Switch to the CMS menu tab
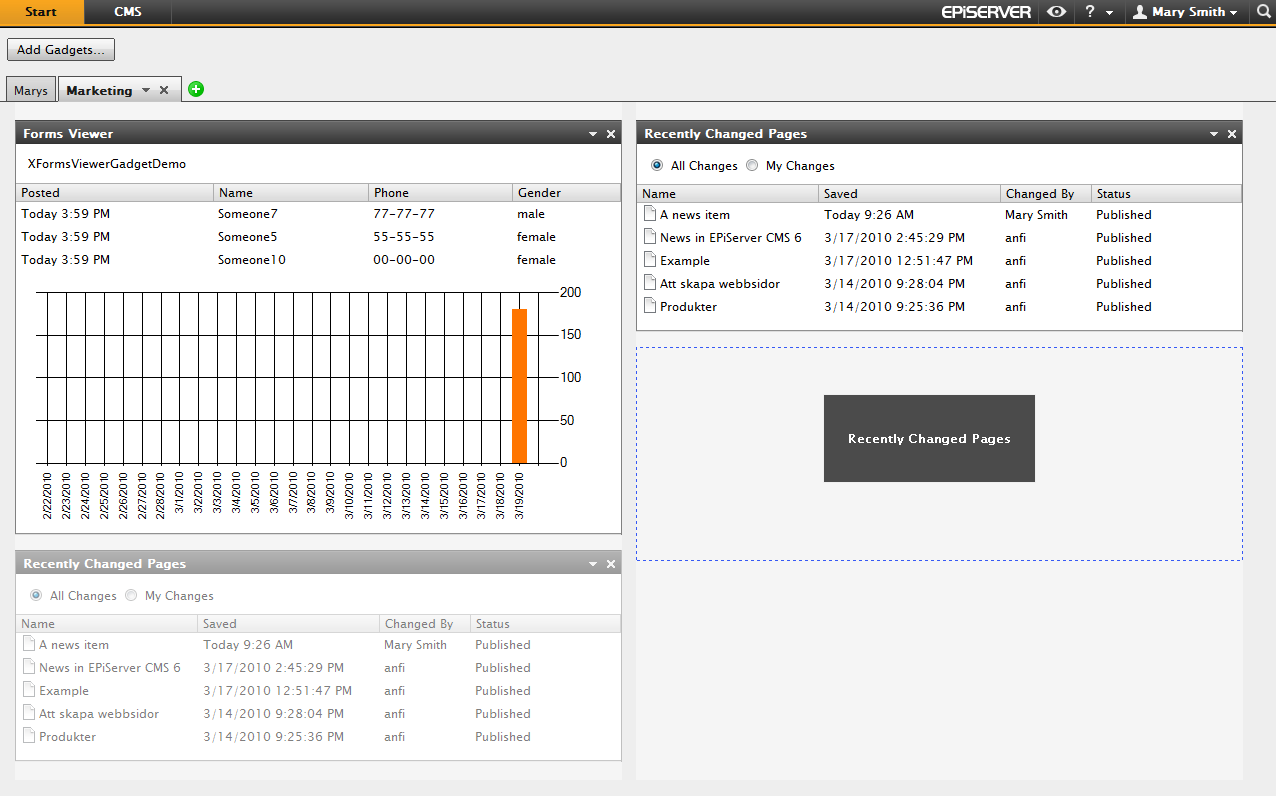 click(x=128, y=12)
